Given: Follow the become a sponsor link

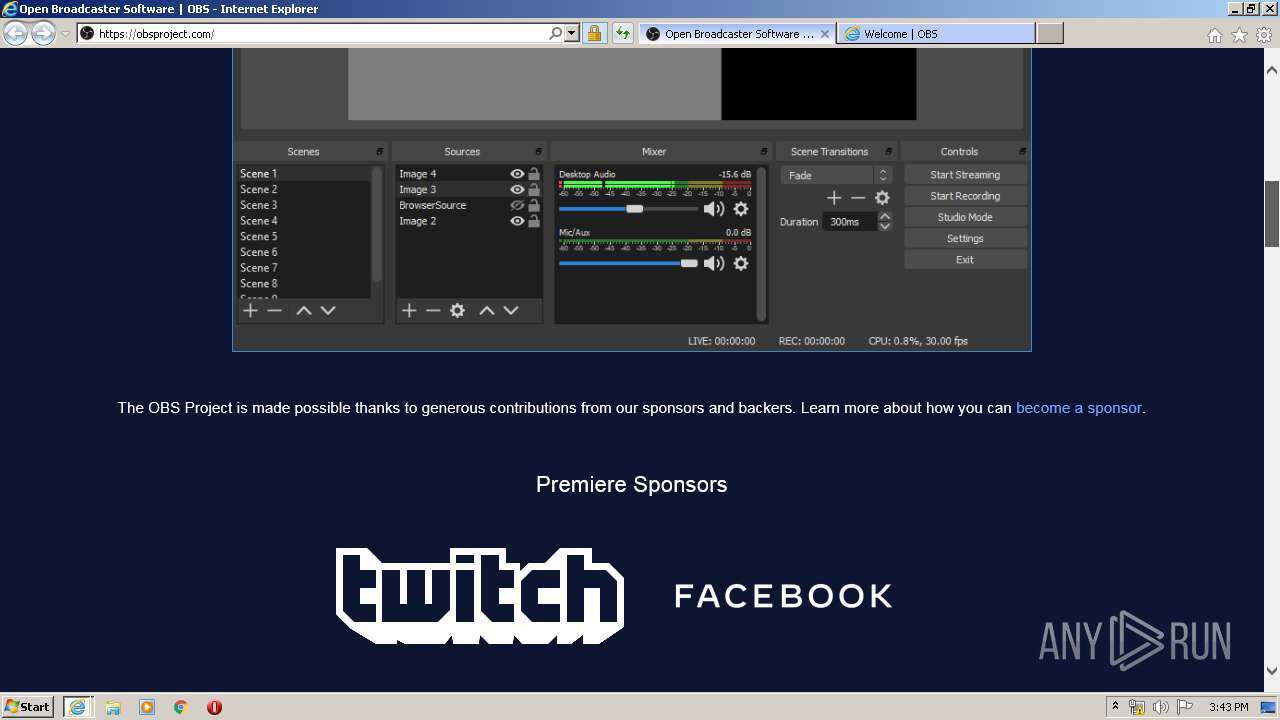Looking at the screenshot, I should 1078,408.
